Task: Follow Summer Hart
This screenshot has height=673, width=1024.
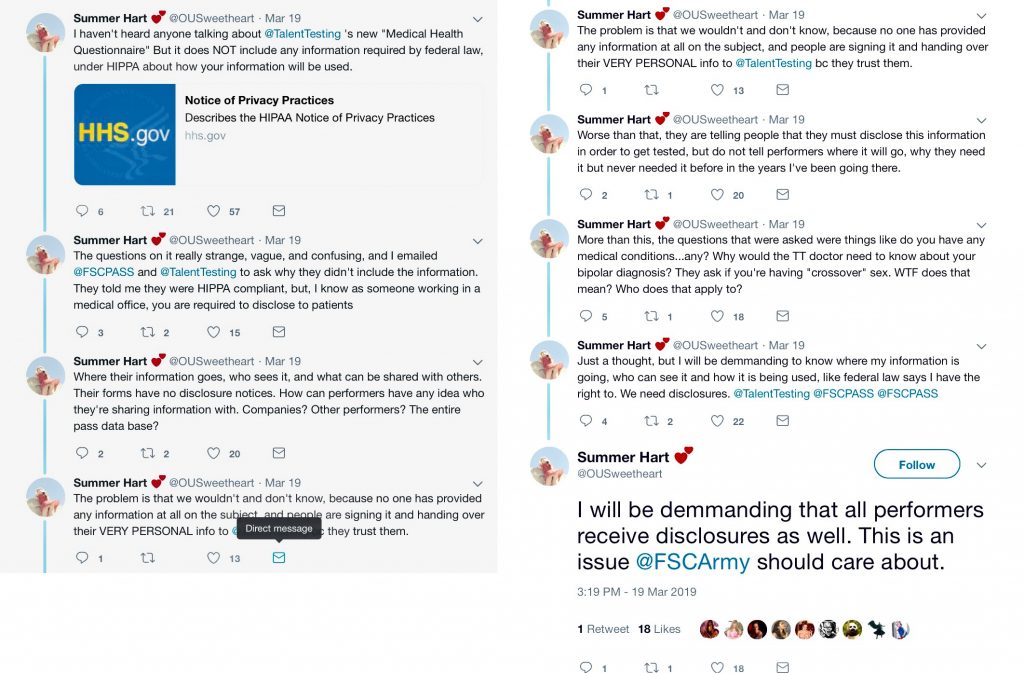Action: (x=916, y=465)
